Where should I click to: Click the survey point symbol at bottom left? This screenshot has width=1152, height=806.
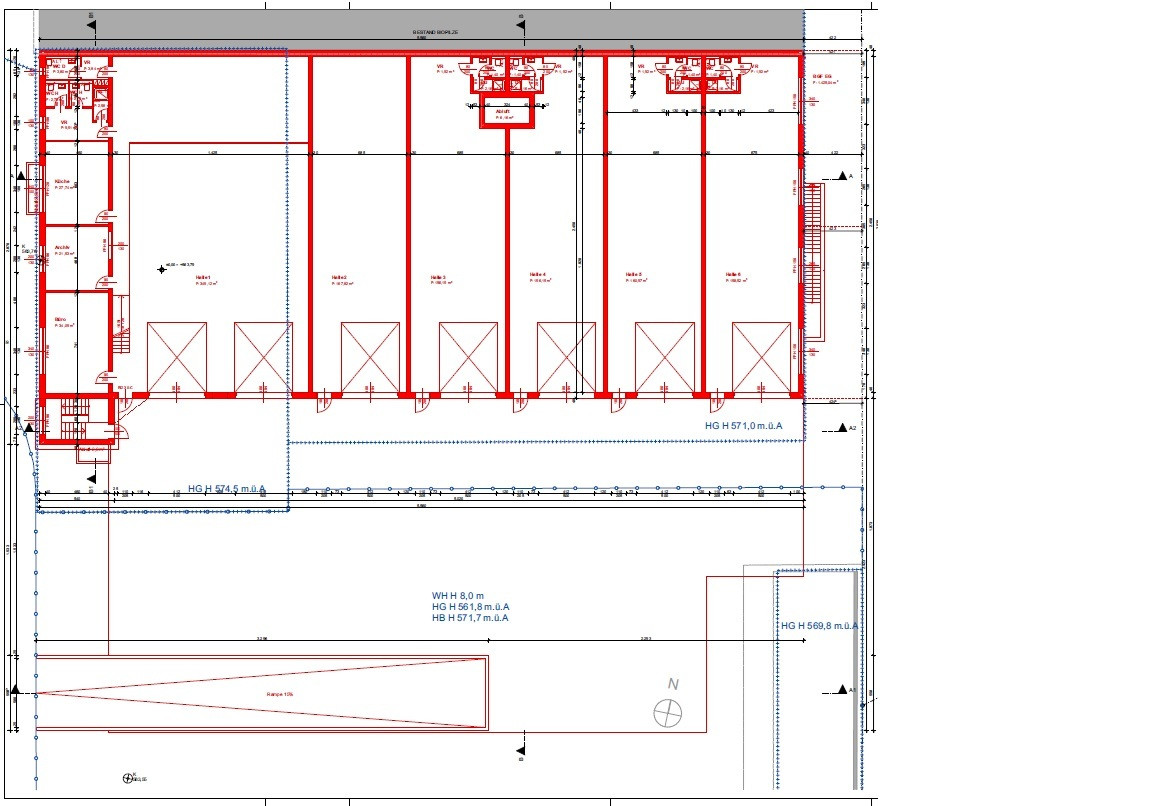tap(127, 776)
